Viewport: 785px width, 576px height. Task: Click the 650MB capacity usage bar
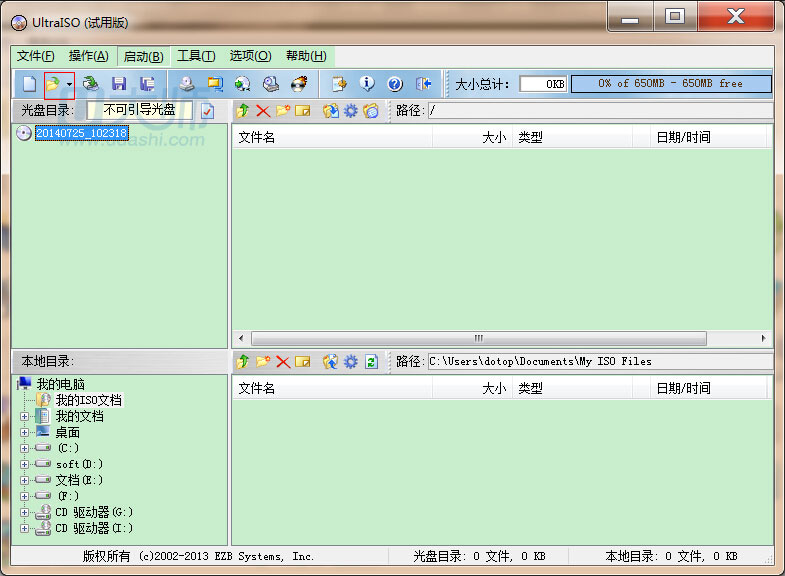click(x=670, y=84)
